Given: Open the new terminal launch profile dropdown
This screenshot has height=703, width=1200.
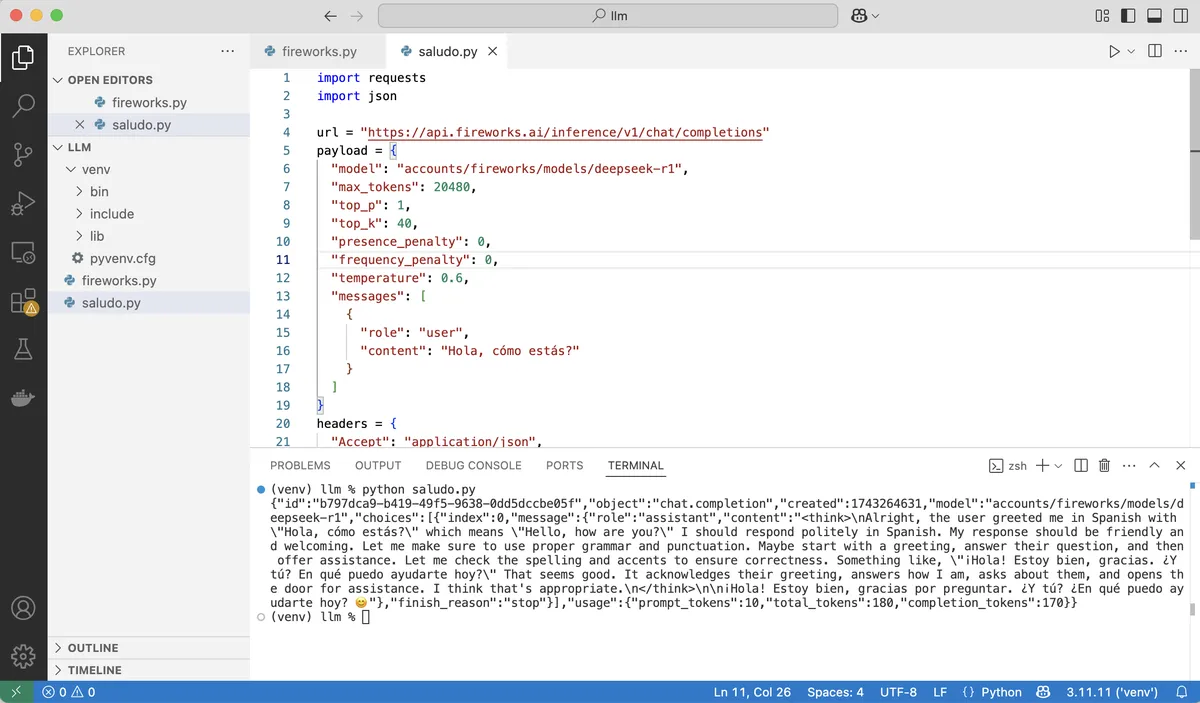Looking at the screenshot, I should tap(1057, 465).
